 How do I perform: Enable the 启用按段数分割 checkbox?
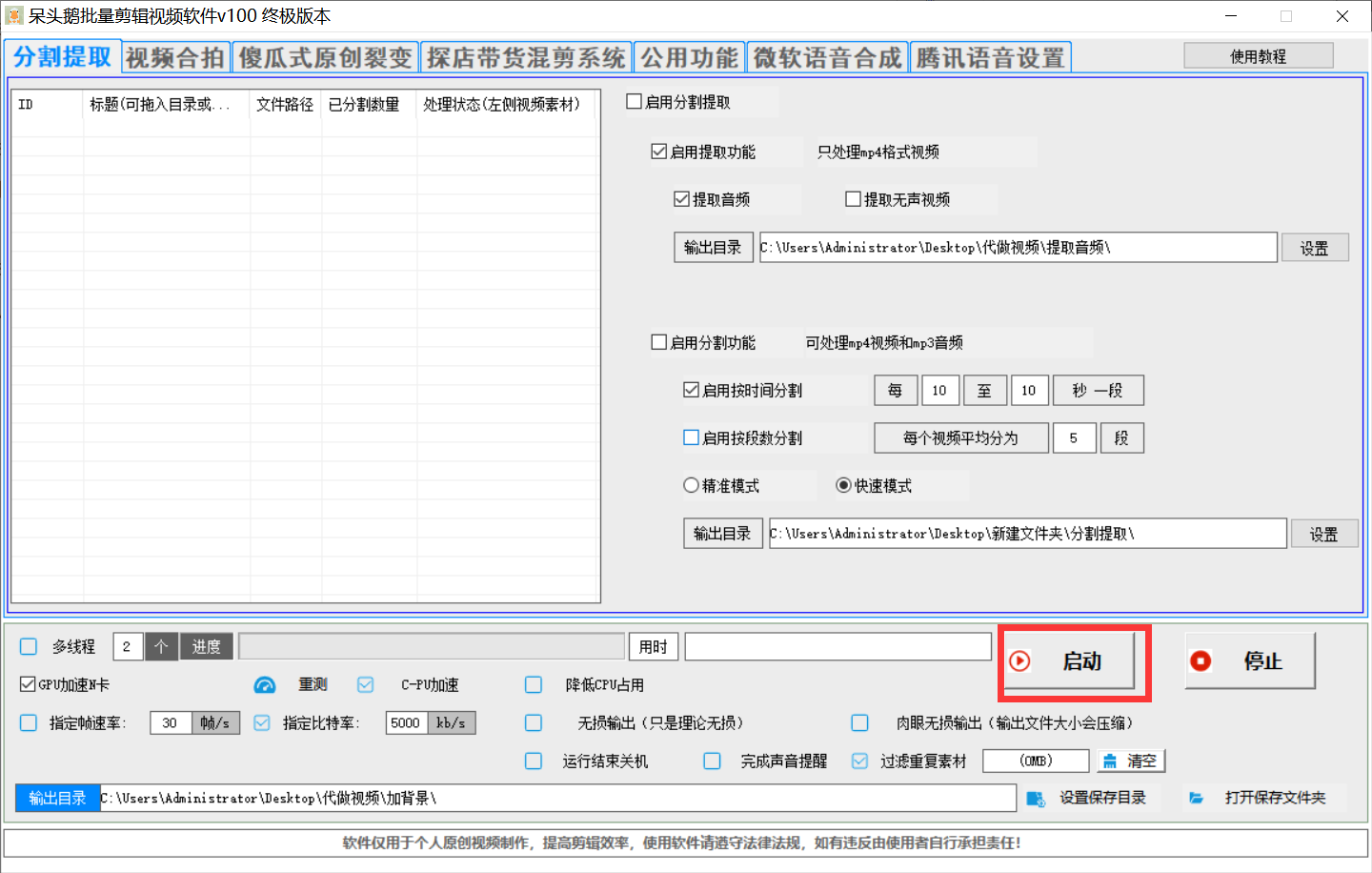(x=691, y=436)
